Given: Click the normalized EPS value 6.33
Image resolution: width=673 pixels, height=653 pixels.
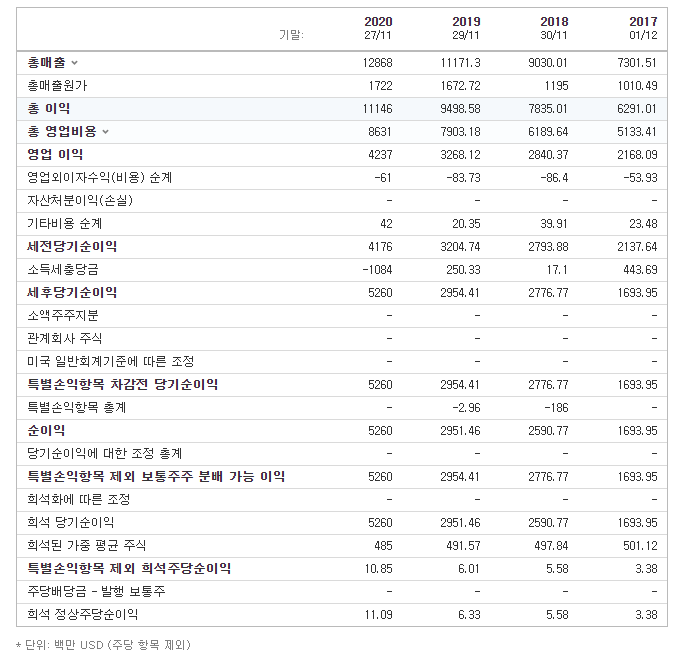Looking at the screenshot, I should (469, 615).
